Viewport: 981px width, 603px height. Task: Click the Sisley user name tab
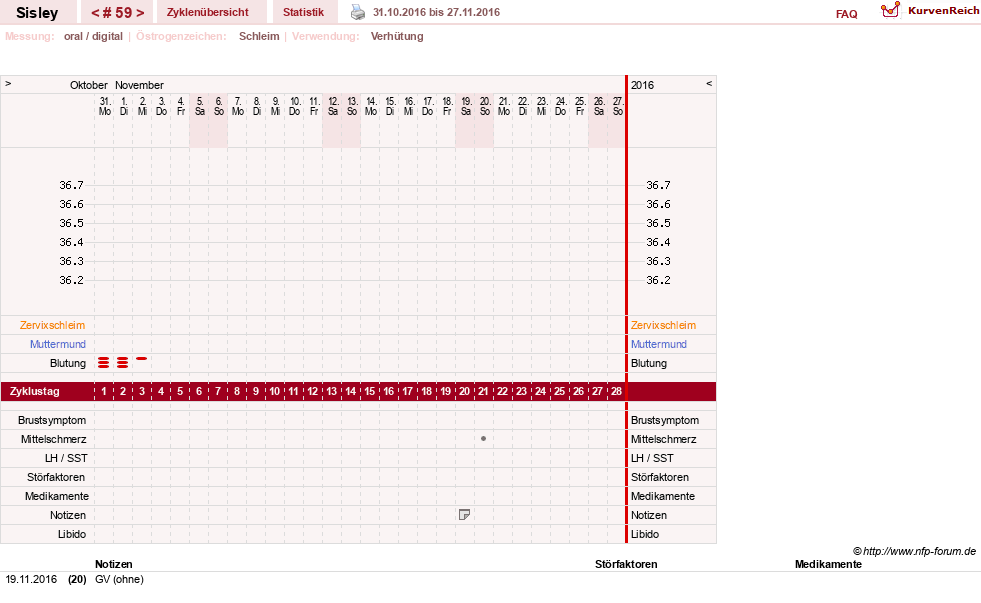click(37, 13)
